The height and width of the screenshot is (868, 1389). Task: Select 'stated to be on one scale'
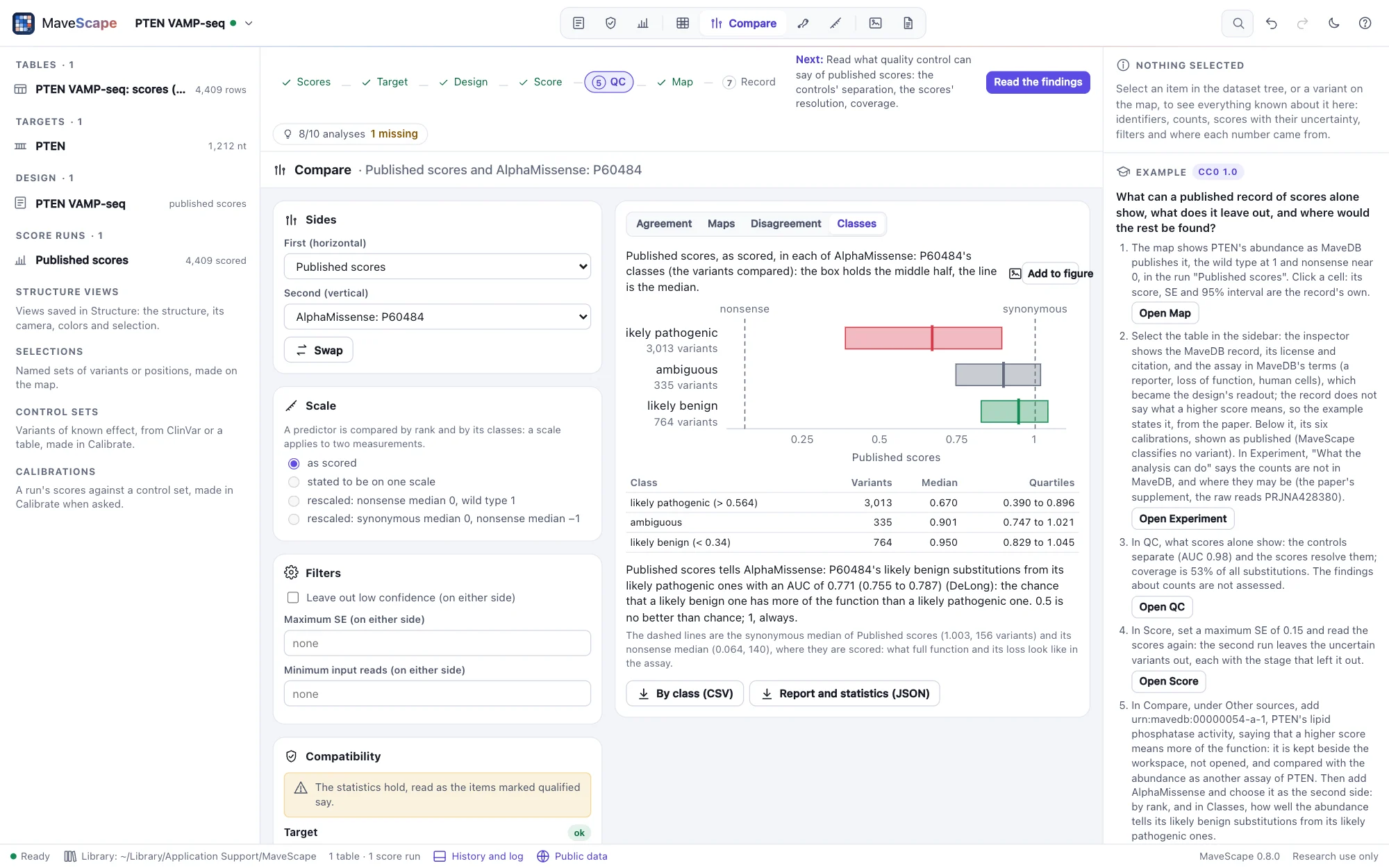click(x=294, y=482)
